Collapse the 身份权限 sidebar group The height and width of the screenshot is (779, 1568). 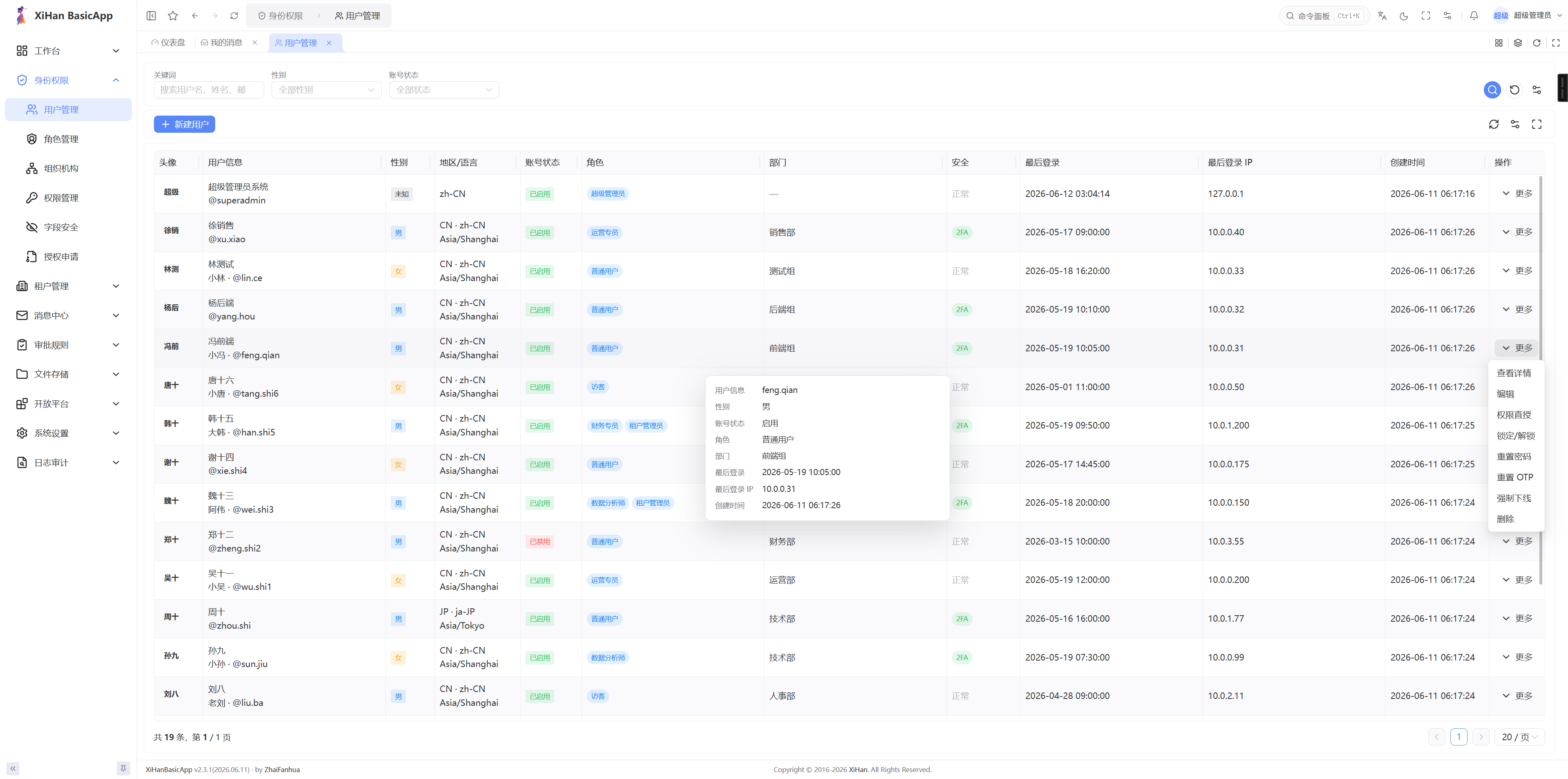[x=68, y=80]
